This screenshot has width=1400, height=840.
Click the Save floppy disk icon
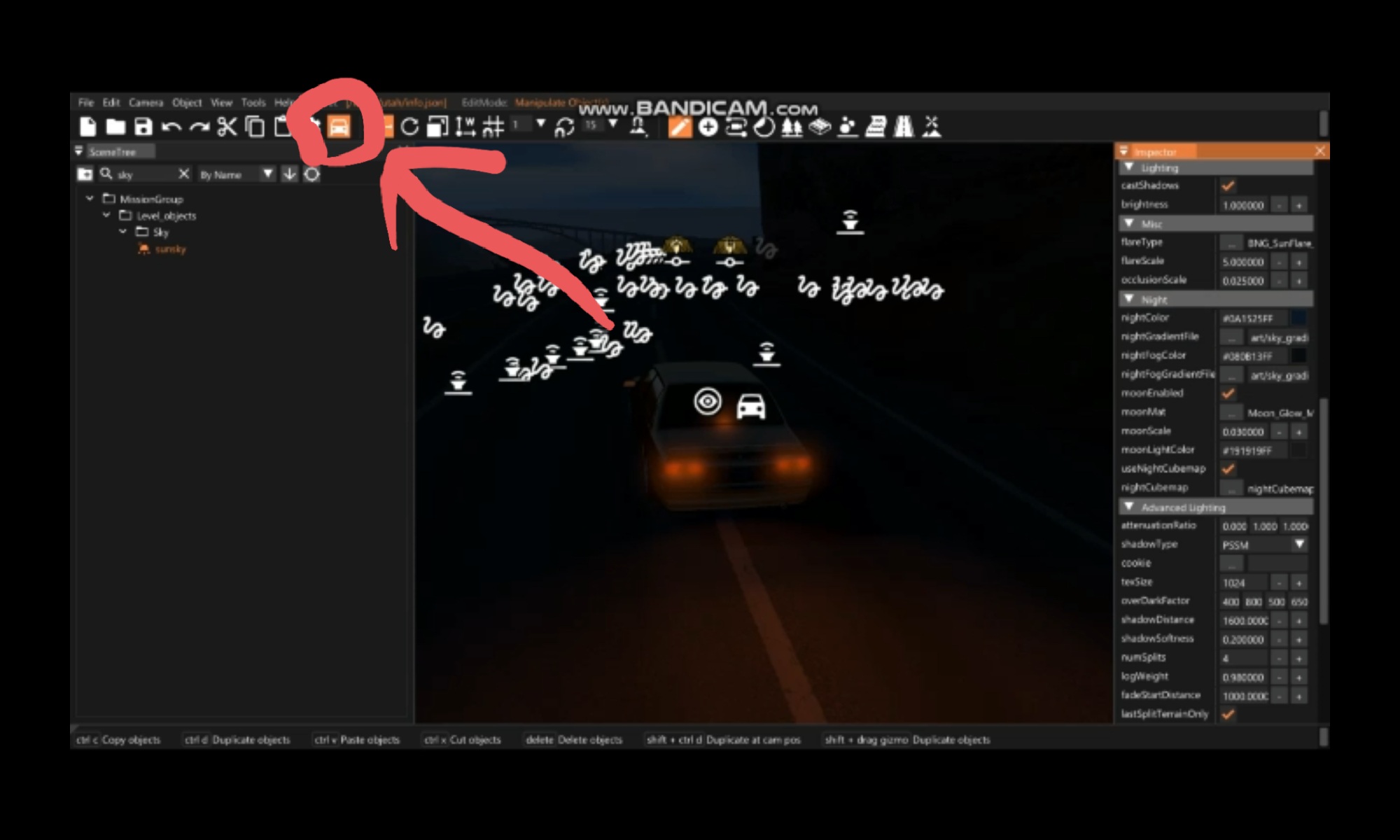[143, 127]
